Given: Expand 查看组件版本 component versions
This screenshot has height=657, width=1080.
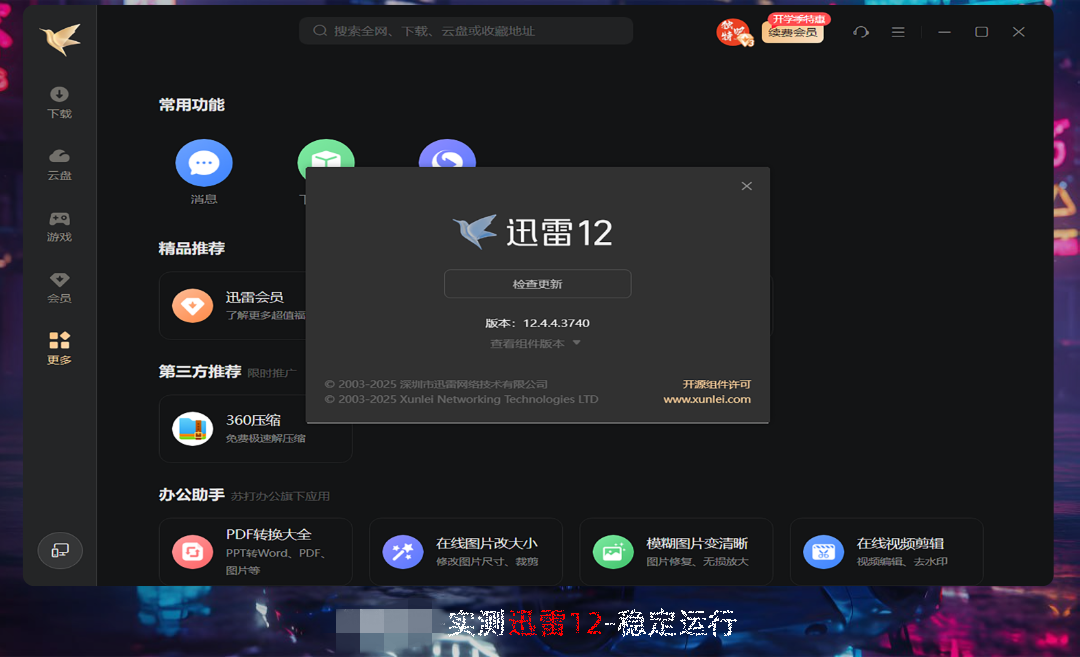Looking at the screenshot, I should tap(535, 344).
